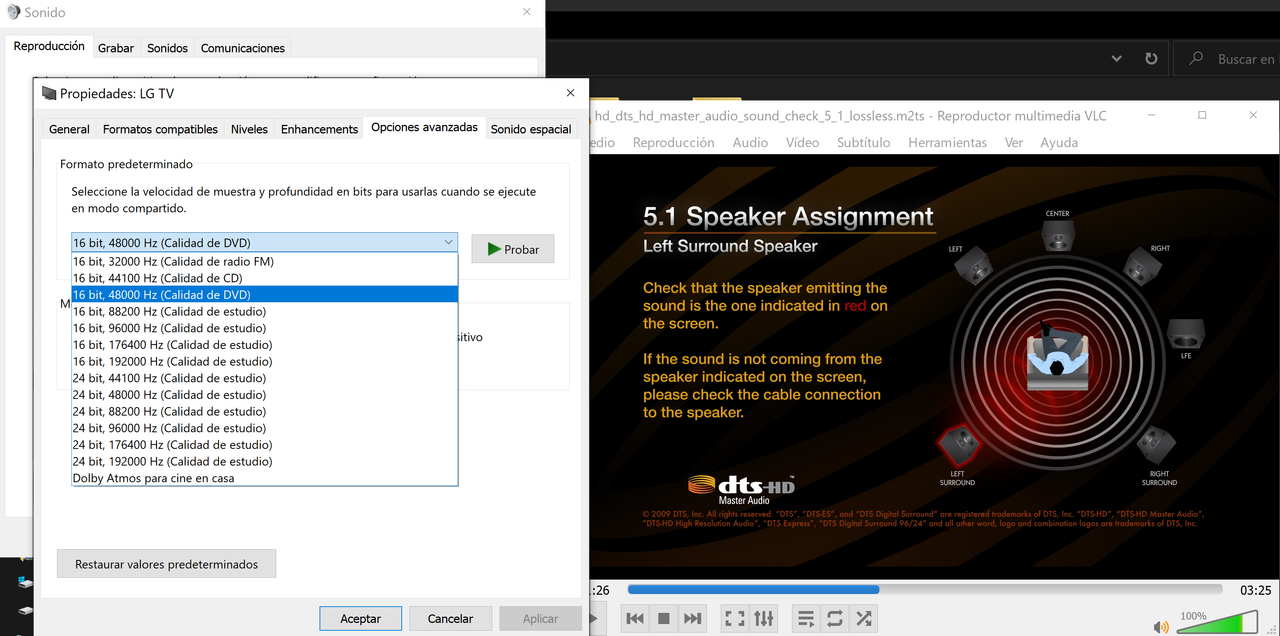The image size is (1280, 636).
Task: Click green play icon on Probar button
Action: [494, 249]
